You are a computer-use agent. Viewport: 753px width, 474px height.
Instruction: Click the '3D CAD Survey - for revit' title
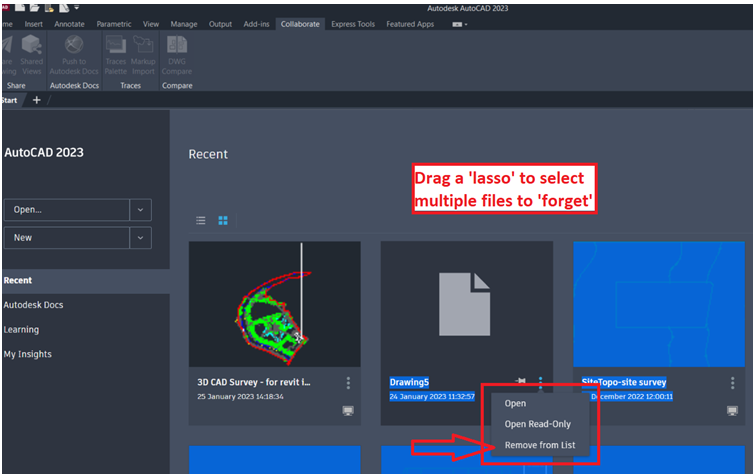[254, 382]
